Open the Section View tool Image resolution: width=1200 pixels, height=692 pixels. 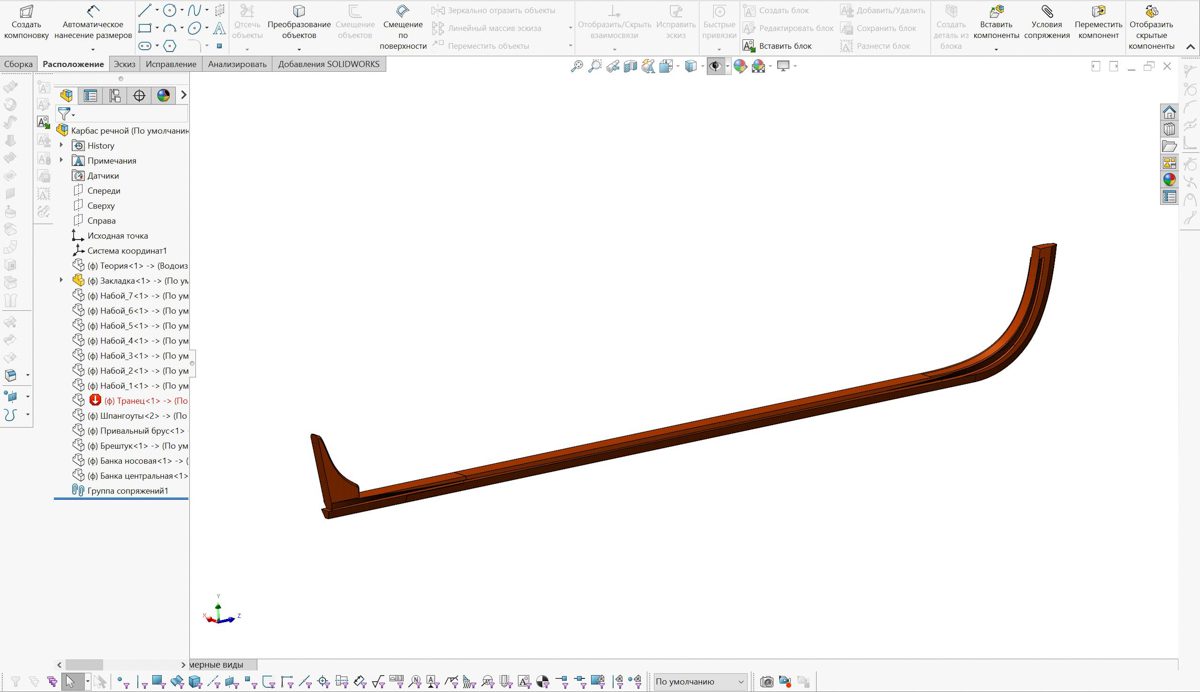click(630, 66)
